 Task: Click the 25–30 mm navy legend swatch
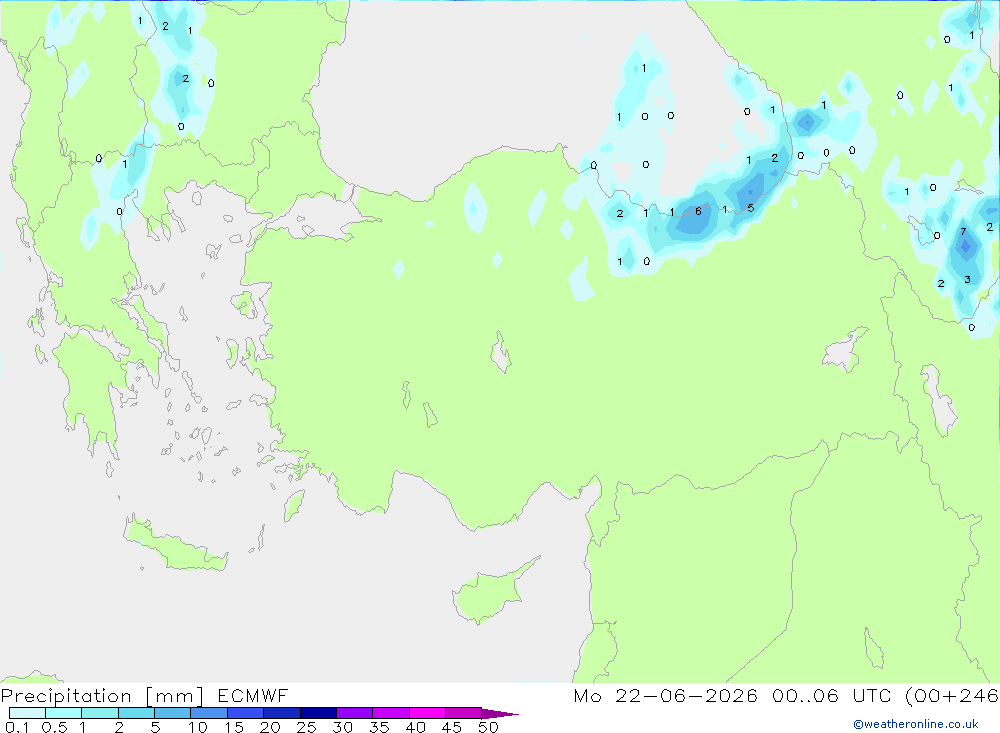pos(318,713)
